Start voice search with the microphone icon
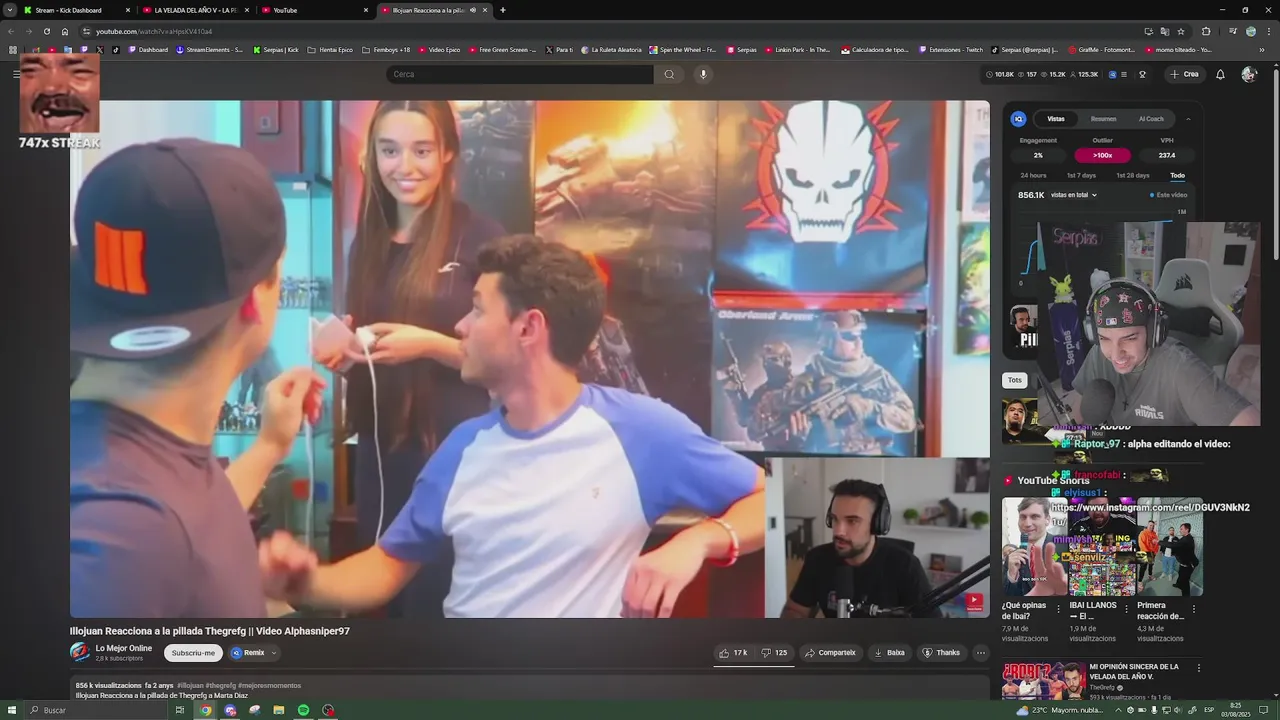This screenshot has height=720, width=1280. coord(703,74)
